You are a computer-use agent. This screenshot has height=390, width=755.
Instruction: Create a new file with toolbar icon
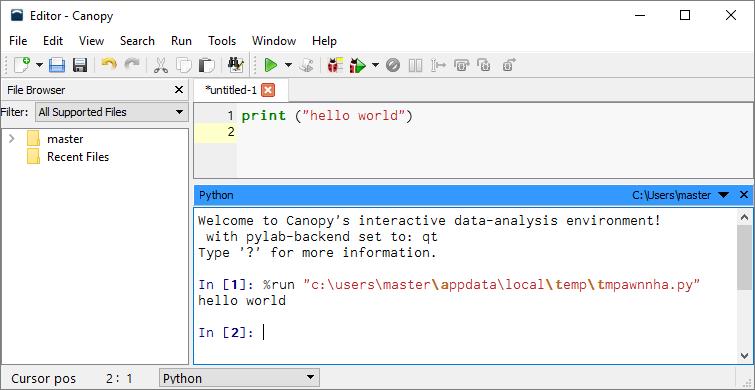21,65
